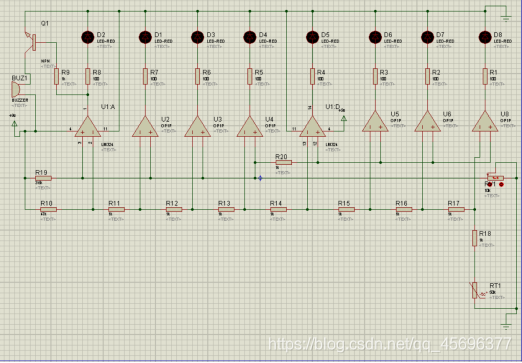
Task: Click the "R20" reference label
Action: (x=281, y=157)
